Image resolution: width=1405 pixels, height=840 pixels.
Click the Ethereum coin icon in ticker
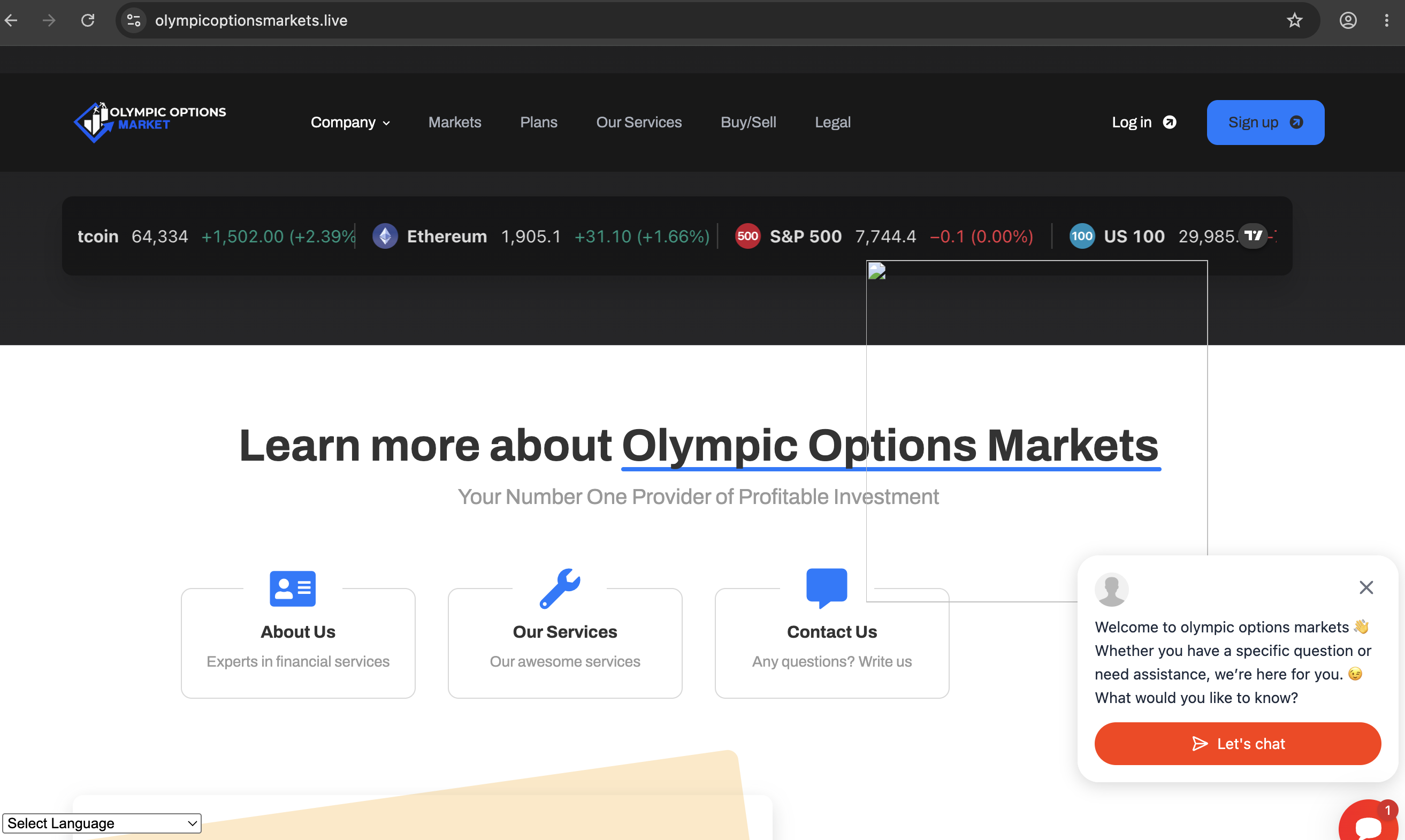click(385, 236)
